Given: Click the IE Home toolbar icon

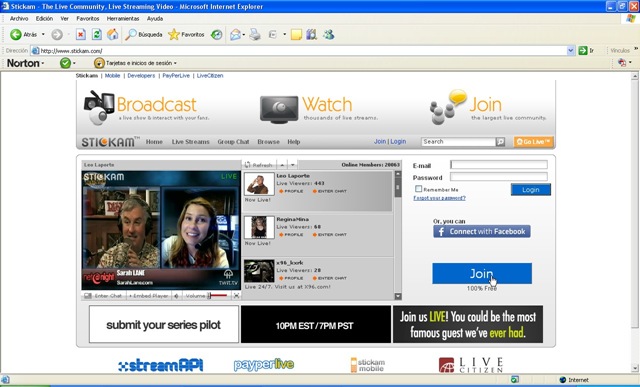Looking at the screenshot, I should point(112,35).
